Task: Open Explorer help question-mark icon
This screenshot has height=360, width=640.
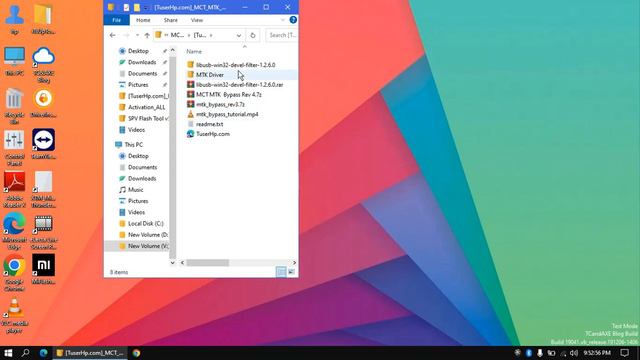Action: pyautogui.click(x=293, y=20)
